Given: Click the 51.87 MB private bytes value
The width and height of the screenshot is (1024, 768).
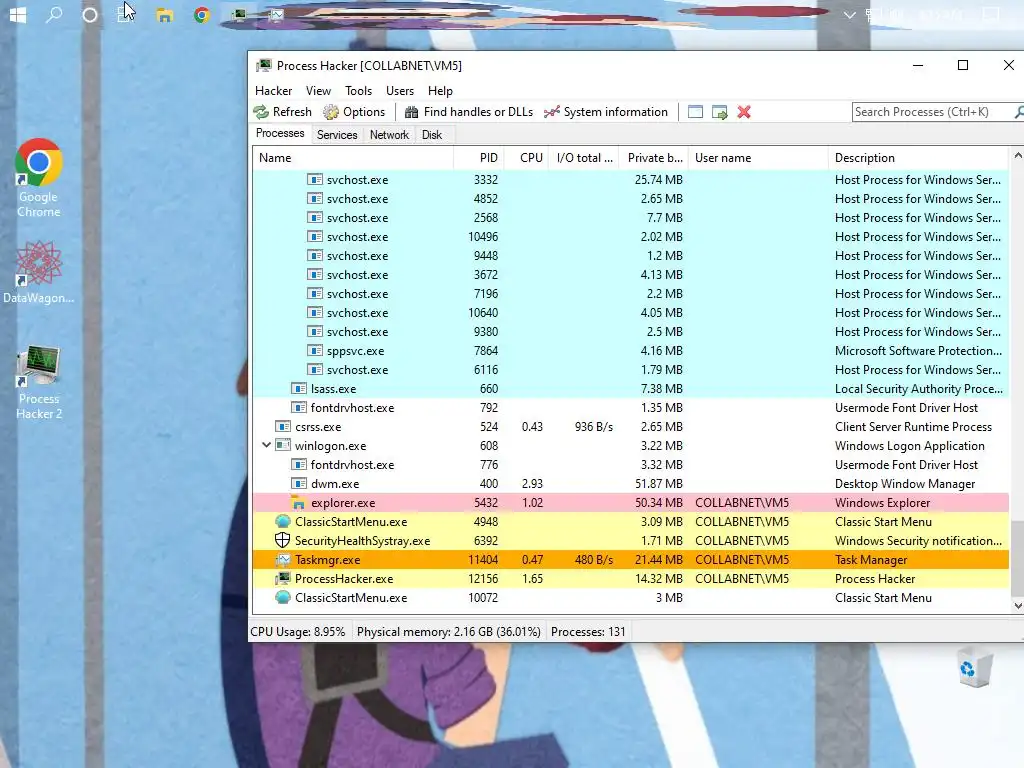Looking at the screenshot, I should coord(658,484).
